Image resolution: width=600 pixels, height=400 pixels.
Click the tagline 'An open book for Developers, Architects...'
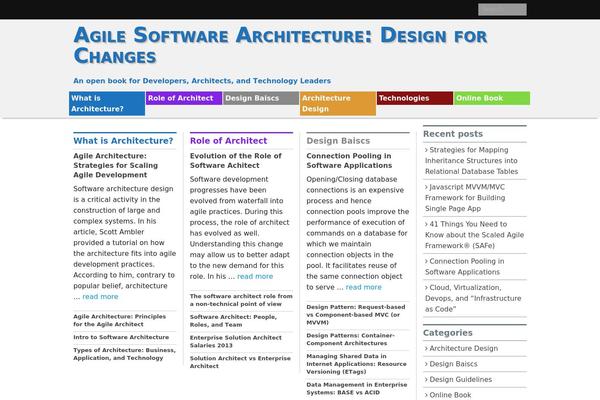[202, 81]
